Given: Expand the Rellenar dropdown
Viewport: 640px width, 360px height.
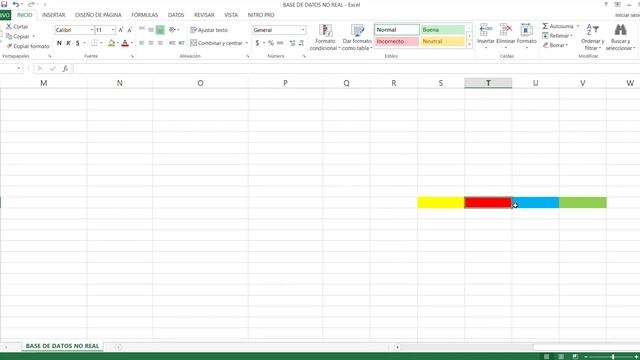Looking at the screenshot, I should coord(571,36).
